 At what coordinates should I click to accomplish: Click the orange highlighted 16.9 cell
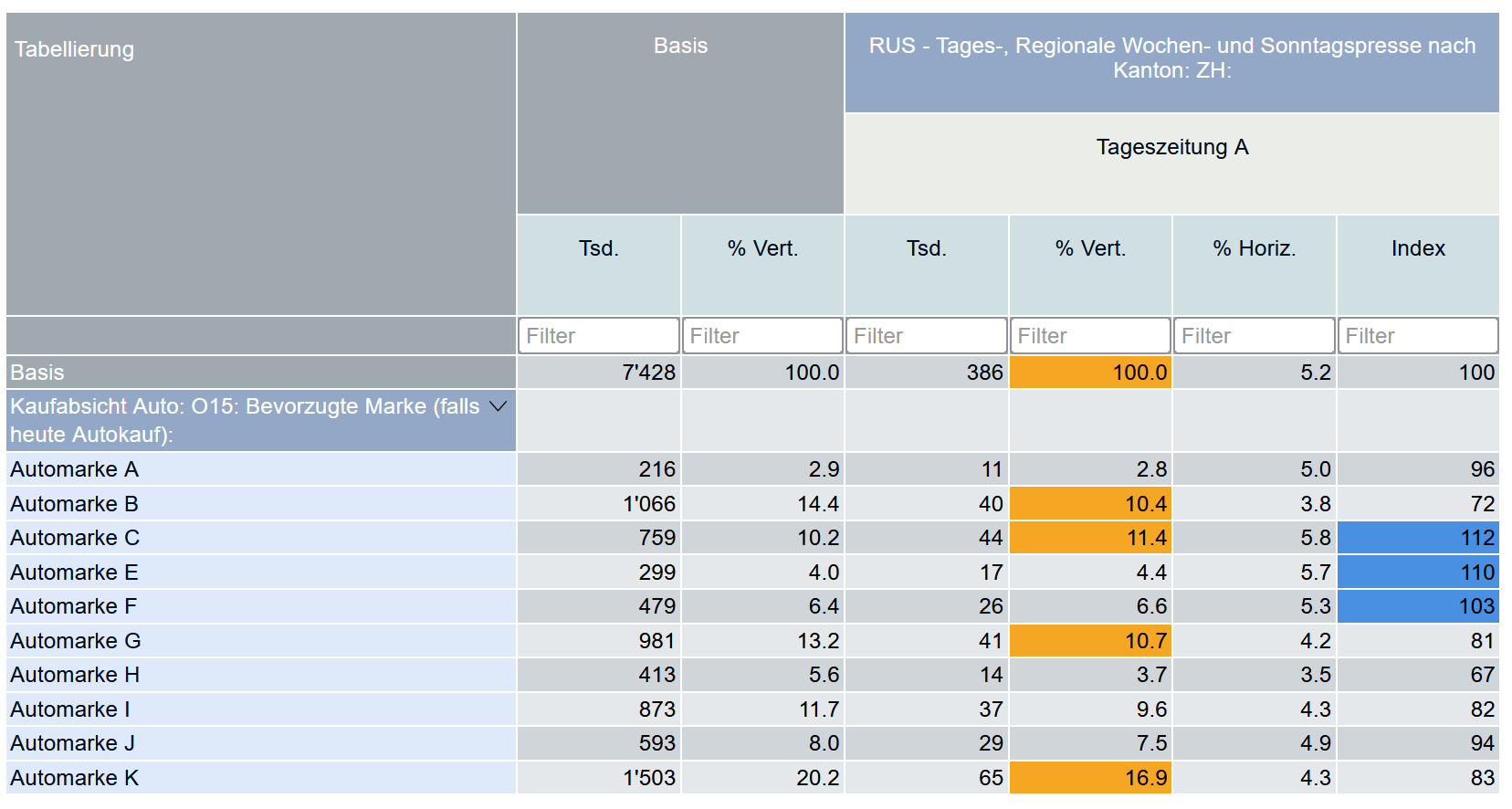1090,778
